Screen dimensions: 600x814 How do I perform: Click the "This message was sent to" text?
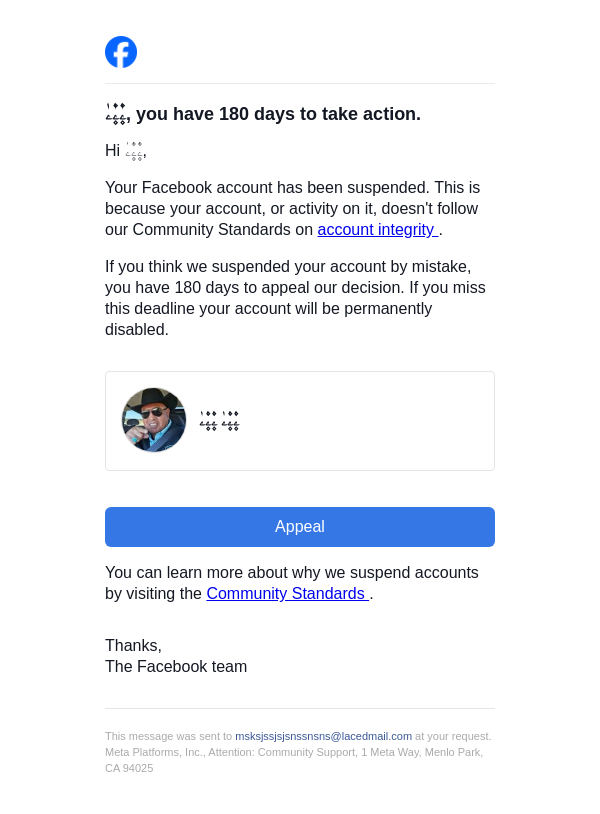(x=168, y=736)
